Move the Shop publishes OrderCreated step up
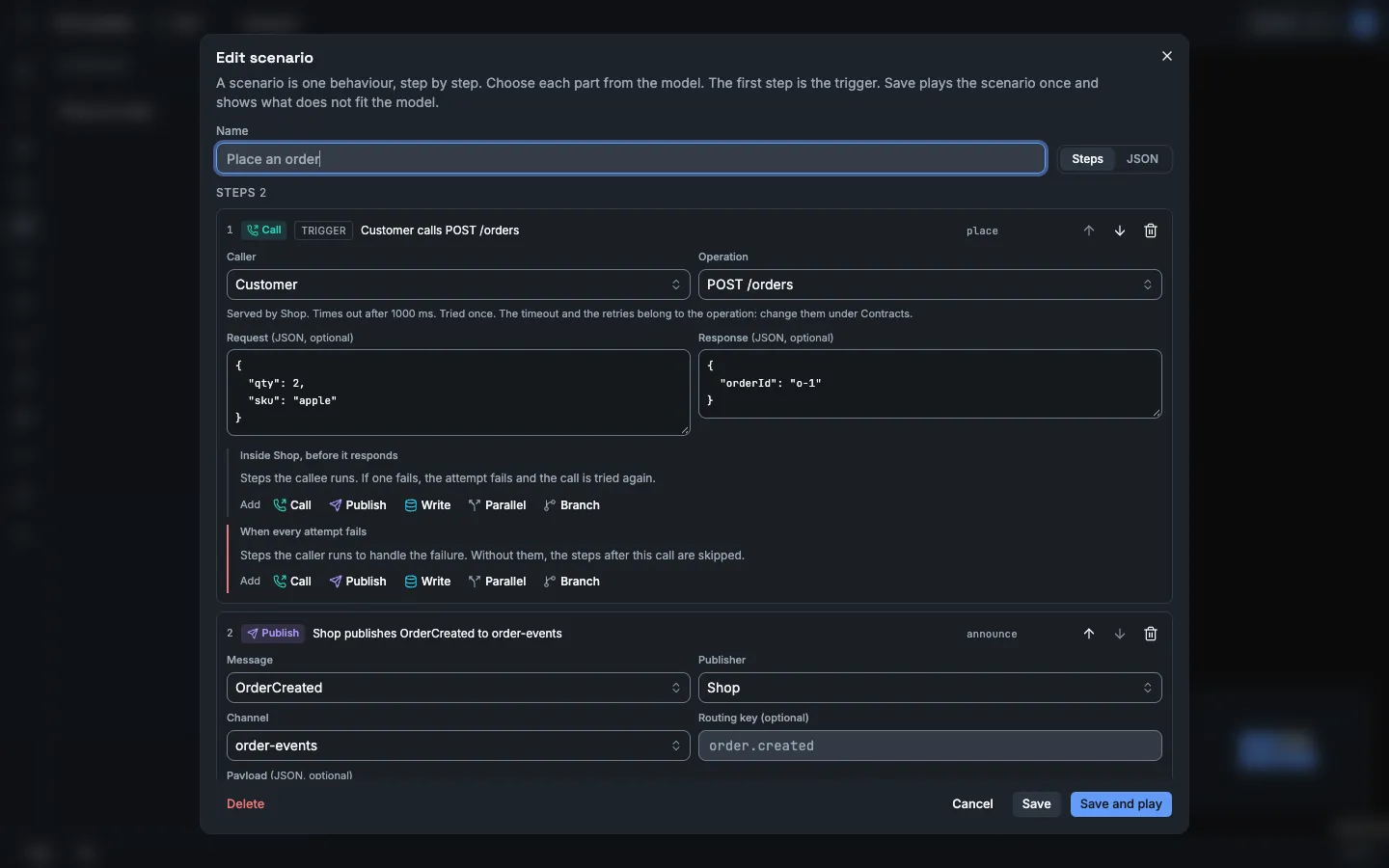 click(1089, 634)
